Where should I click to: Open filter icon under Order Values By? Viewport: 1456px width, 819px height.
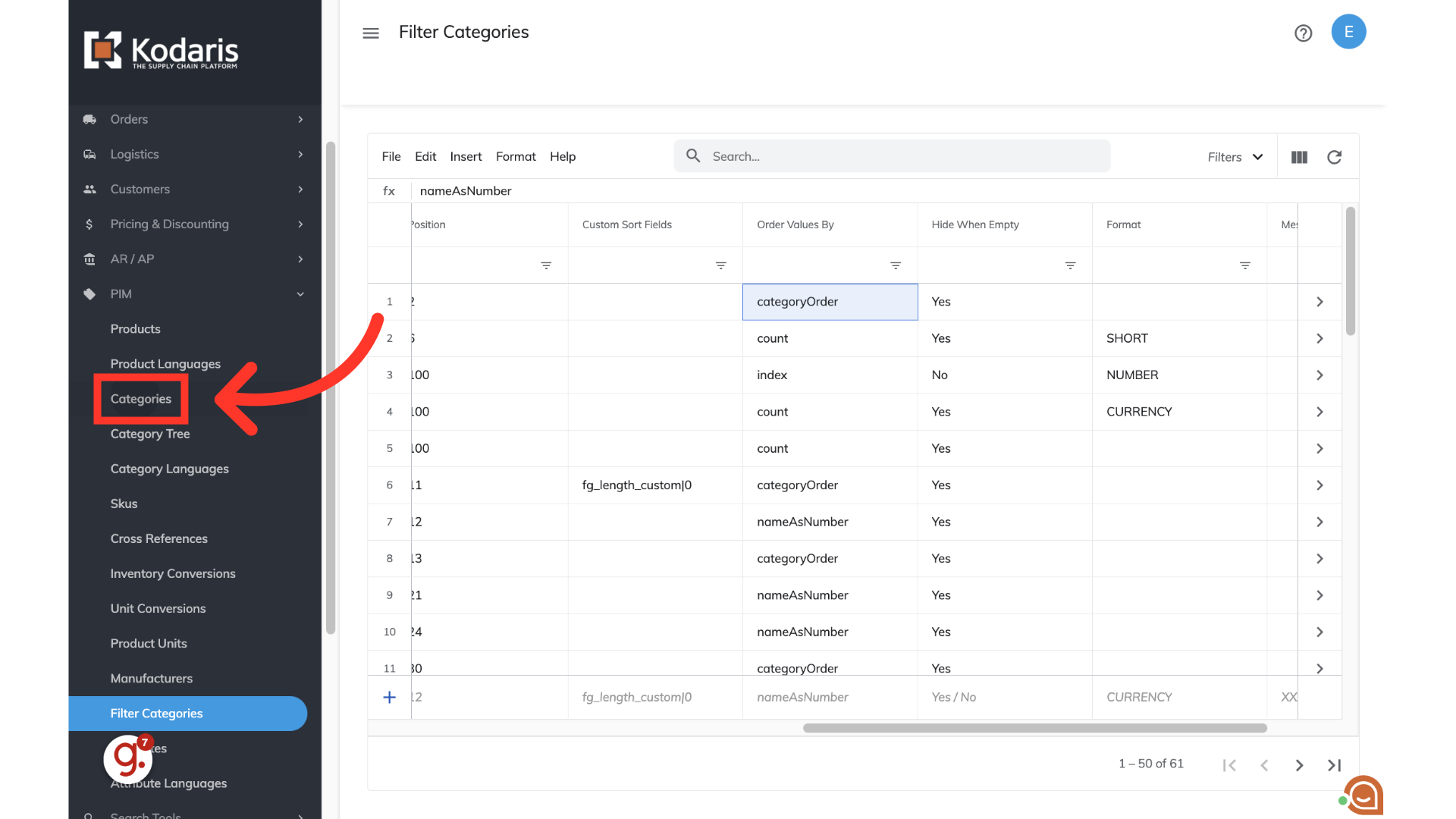pos(896,265)
